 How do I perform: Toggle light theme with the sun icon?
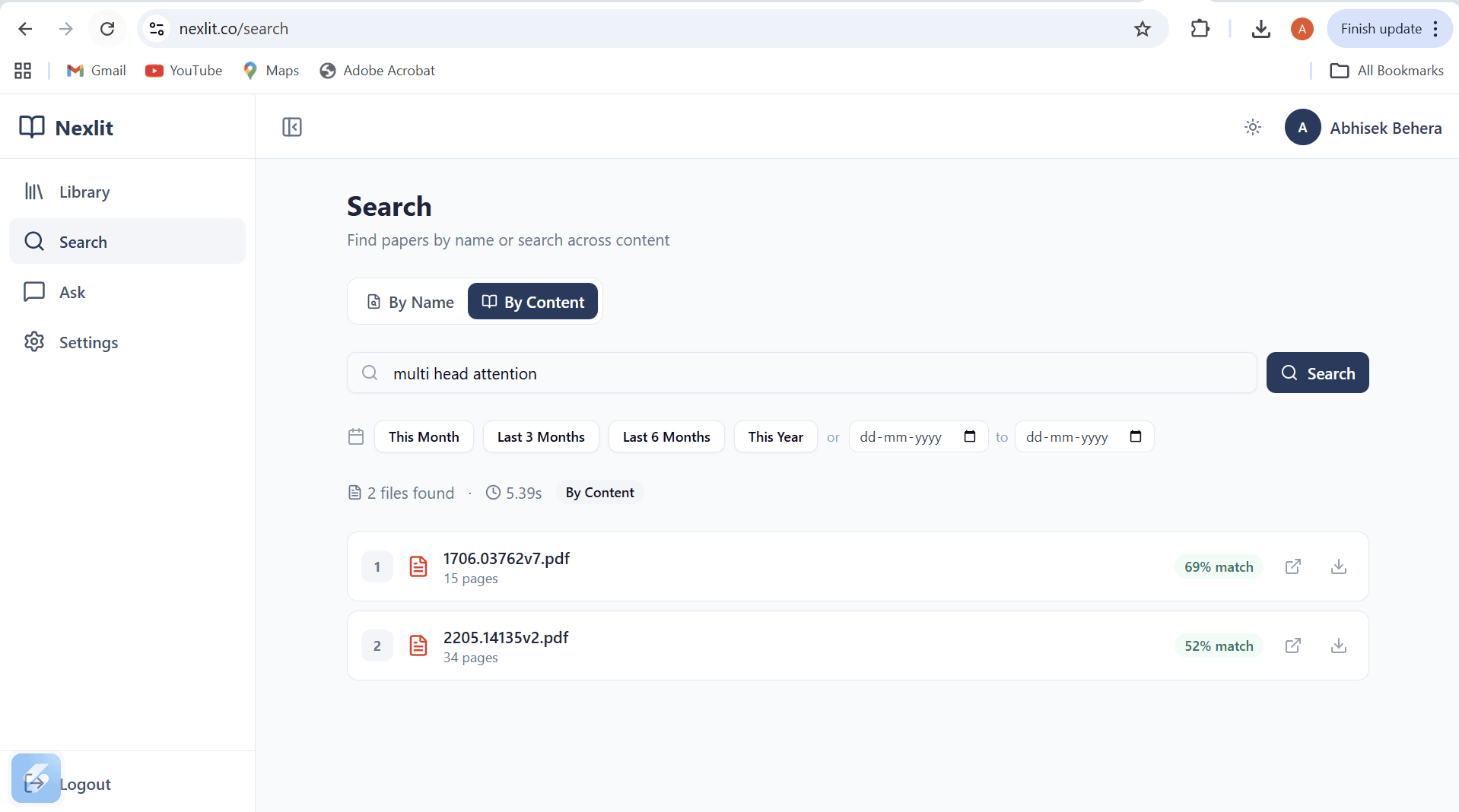(x=1252, y=127)
